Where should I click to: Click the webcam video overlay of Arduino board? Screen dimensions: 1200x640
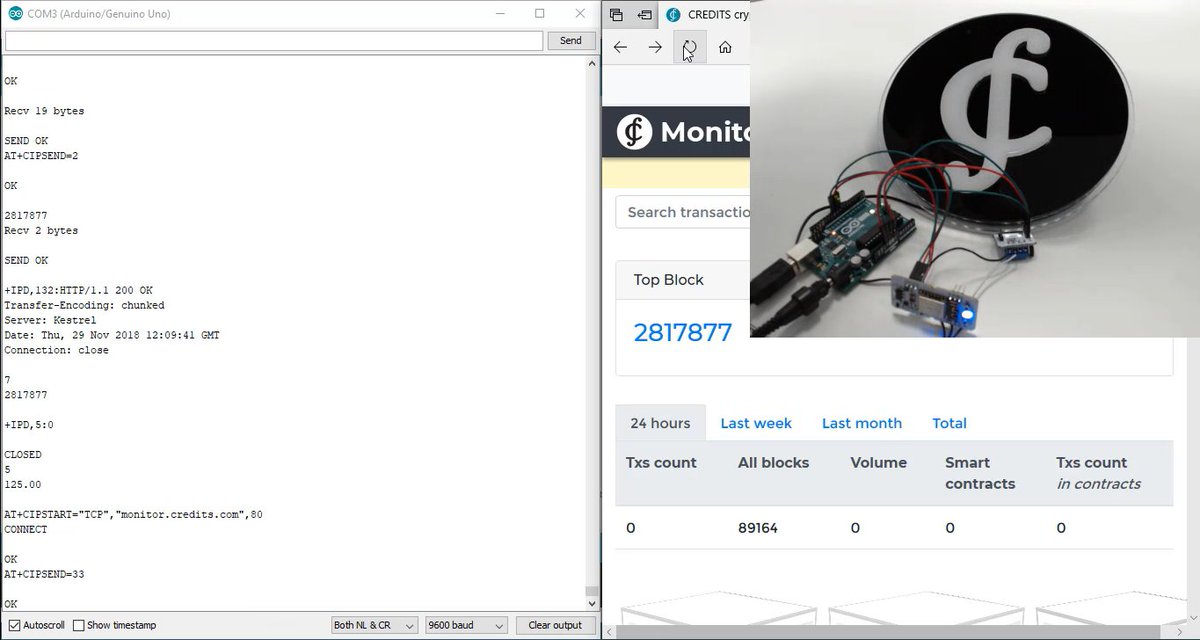[975, 169]
